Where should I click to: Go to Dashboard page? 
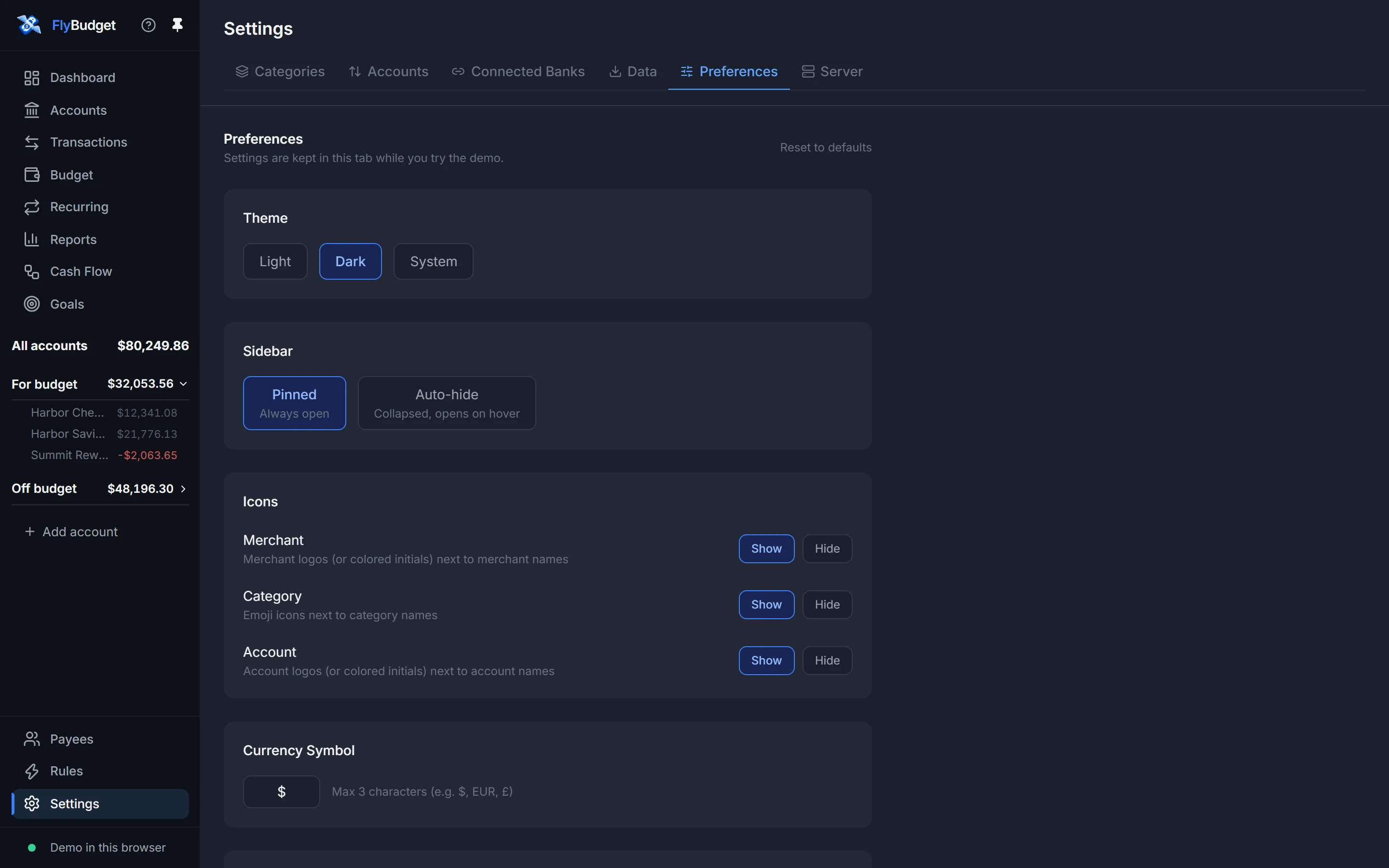(100, 78)
